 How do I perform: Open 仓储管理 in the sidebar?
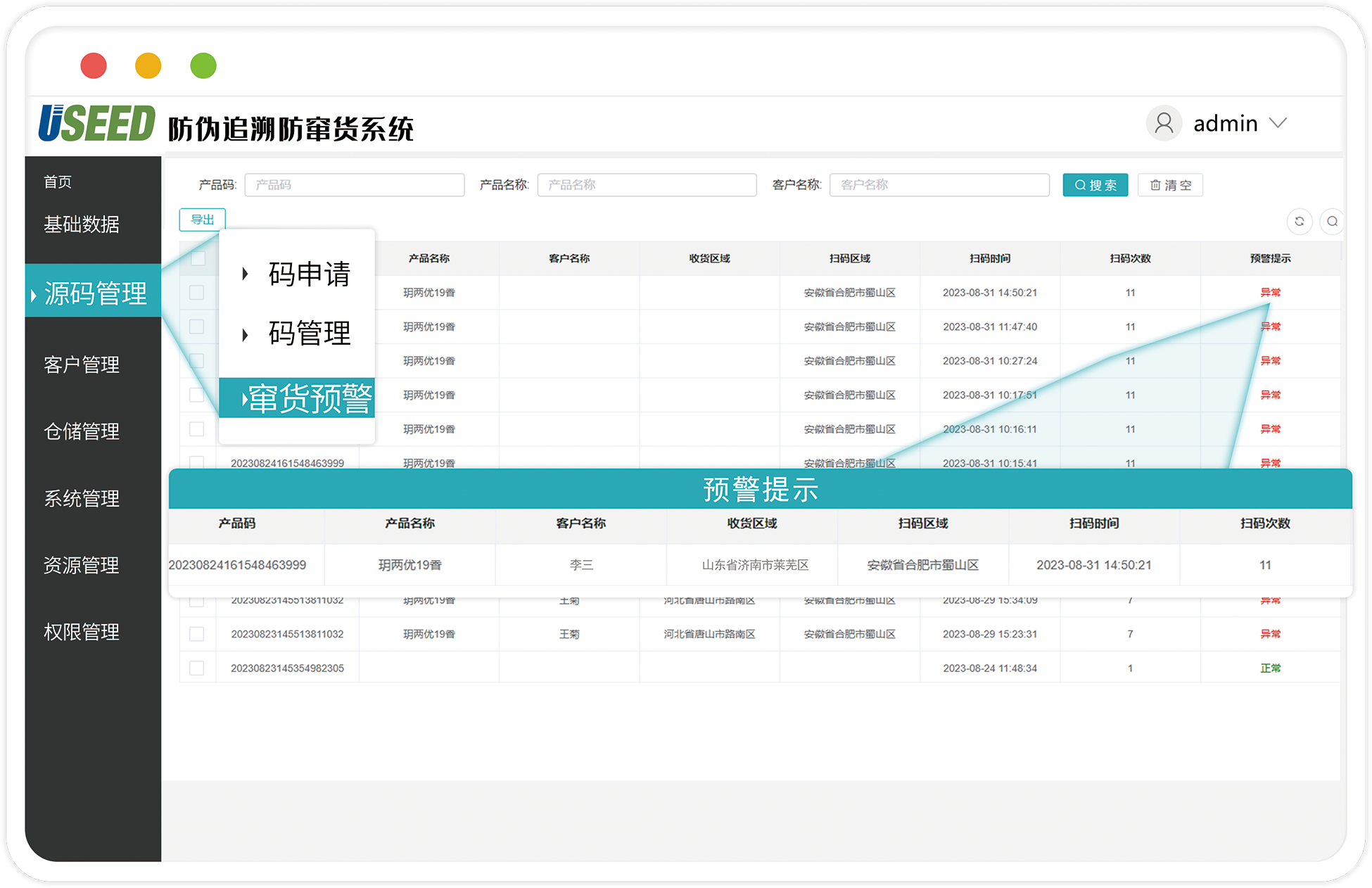pyautogui.click(x=82, y=431)
